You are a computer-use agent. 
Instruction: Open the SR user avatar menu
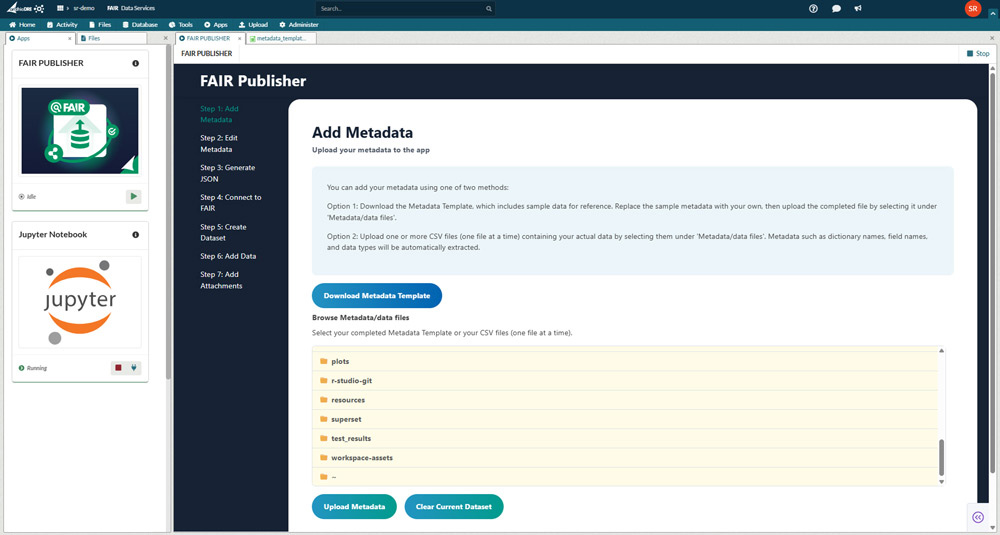click(972, 9)
